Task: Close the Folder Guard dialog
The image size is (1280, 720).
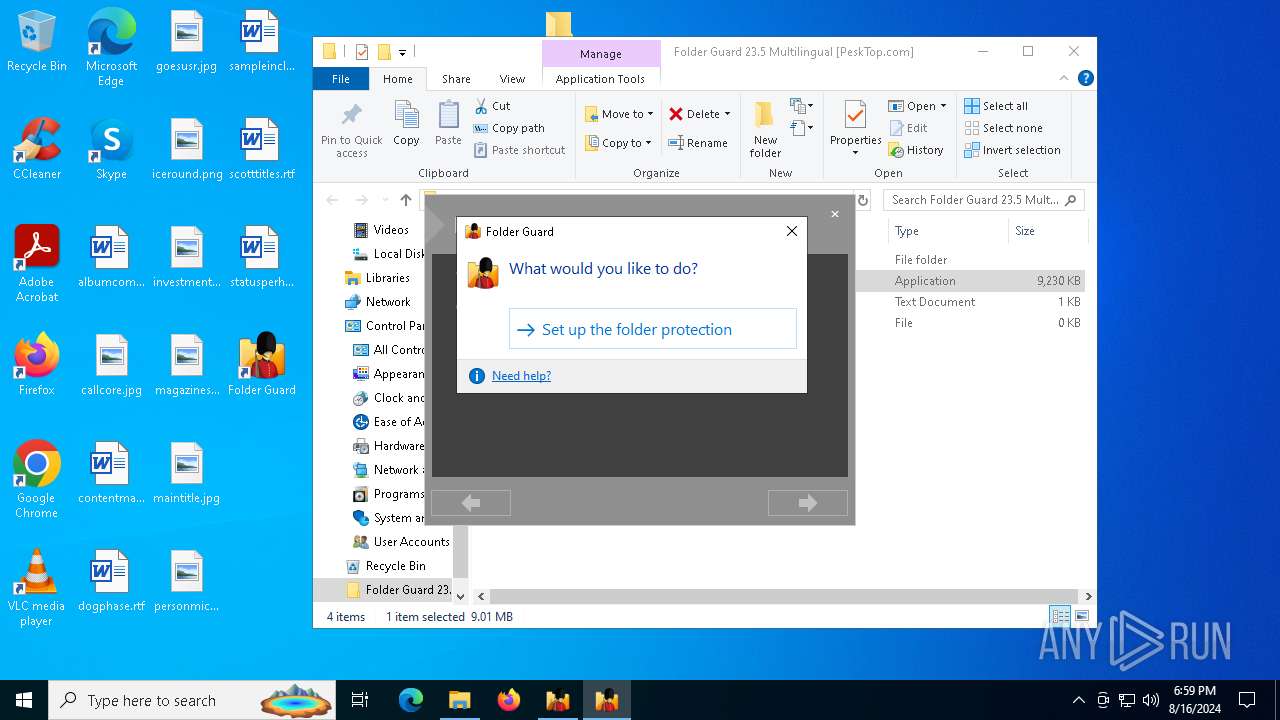Action: pyautogui.click(x=792, y=231)
